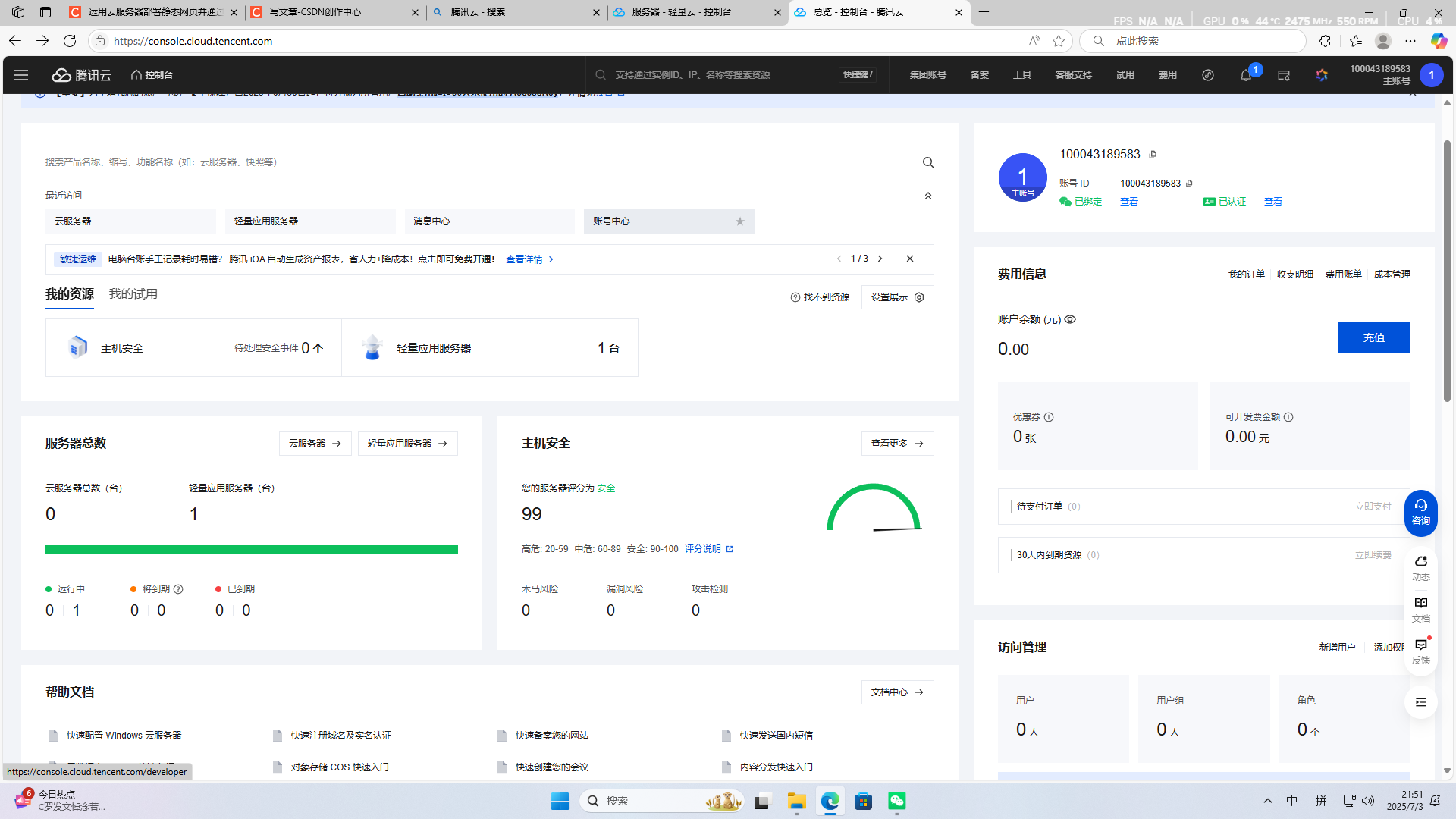The image size is (1456, 819).
Task: Click the colorful assistant icon in header
Action: point(1322,75)
